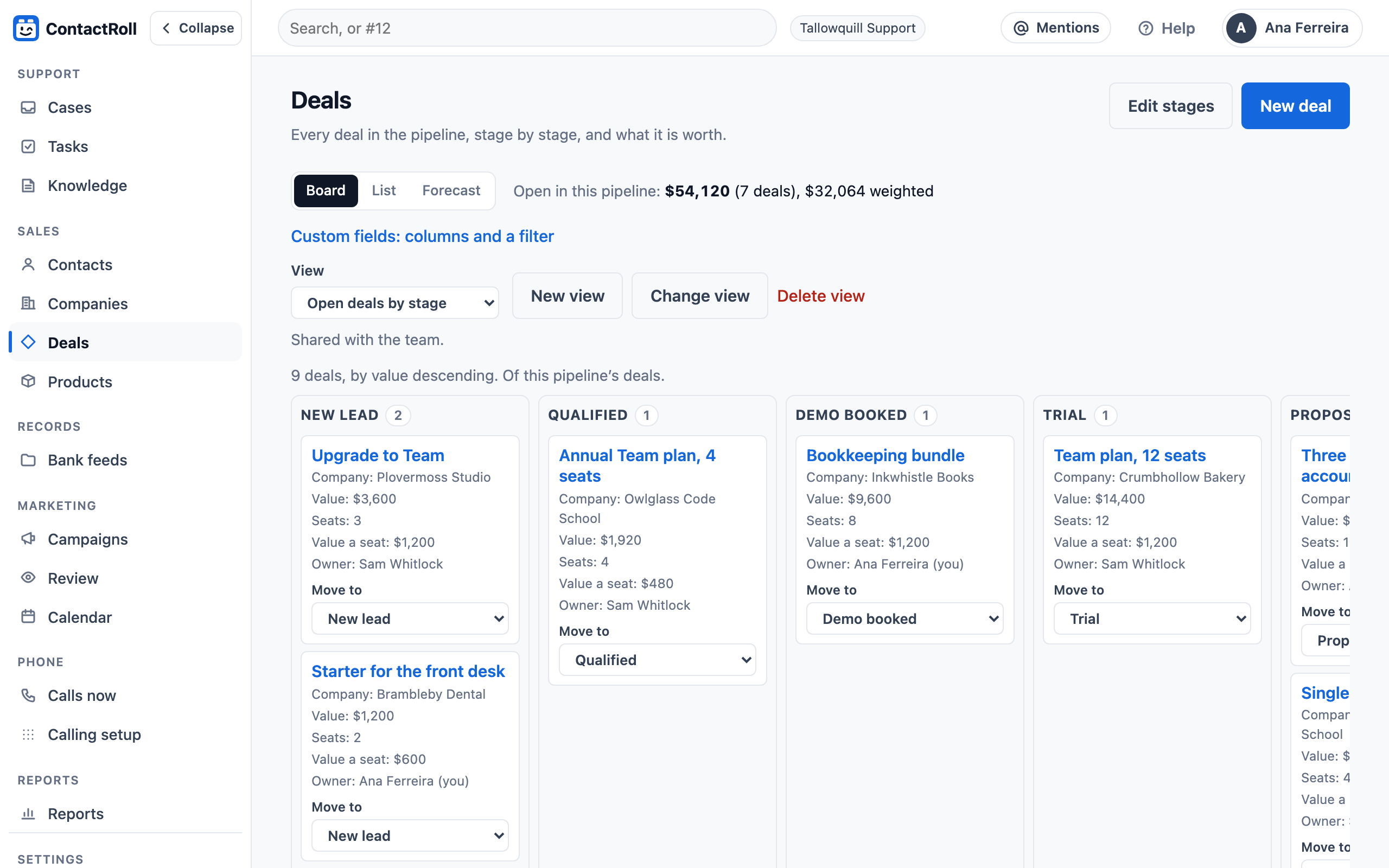
Task: Click the Collapse sidebar button
Action: [196, 28]
